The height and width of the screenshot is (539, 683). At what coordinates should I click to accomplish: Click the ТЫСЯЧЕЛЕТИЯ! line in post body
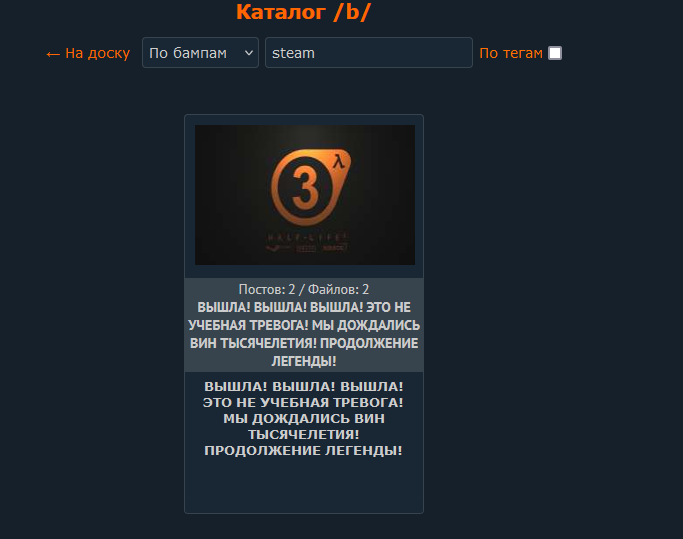point(304,434)
